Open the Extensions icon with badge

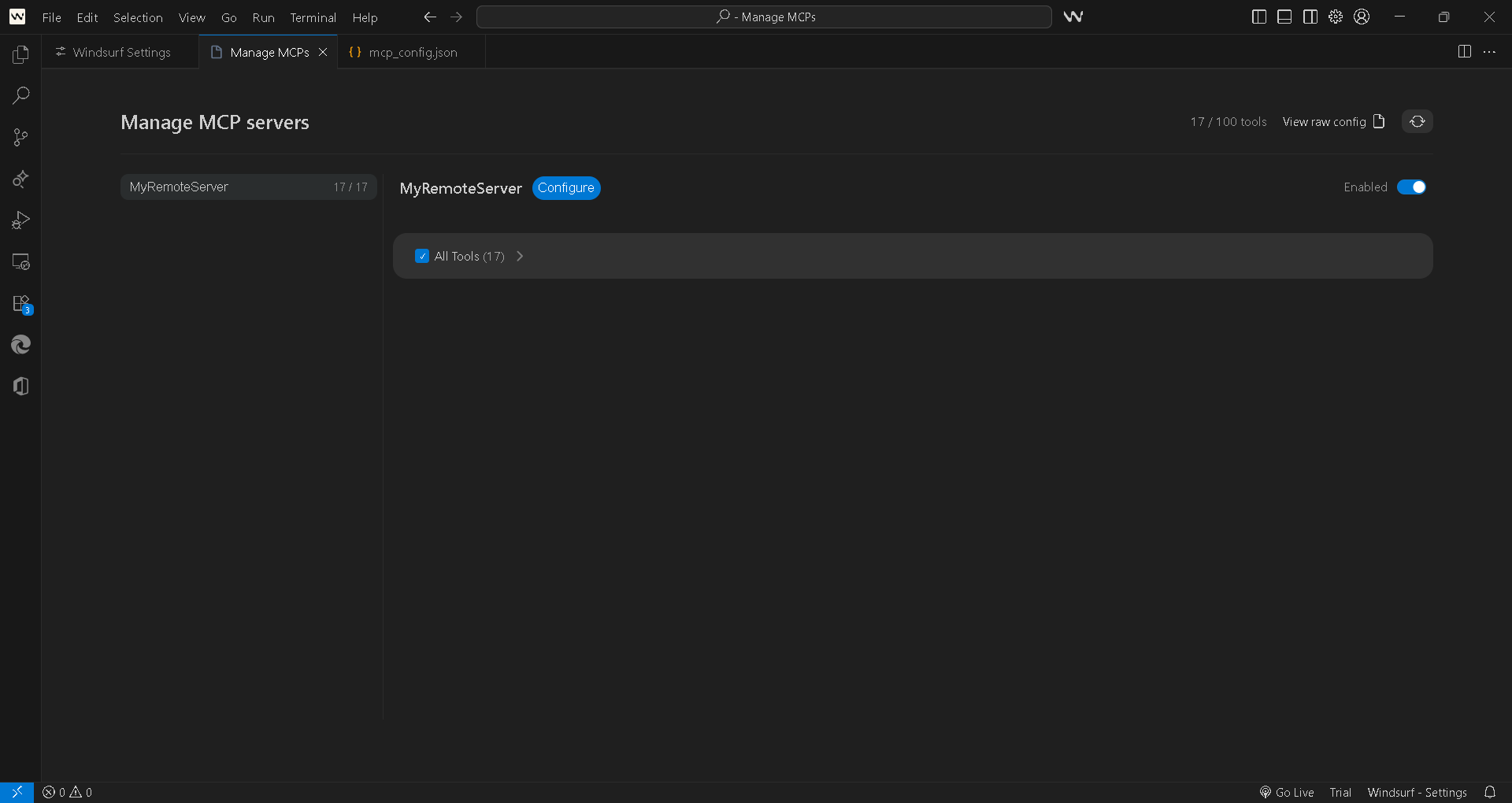[x=21, y=304]
